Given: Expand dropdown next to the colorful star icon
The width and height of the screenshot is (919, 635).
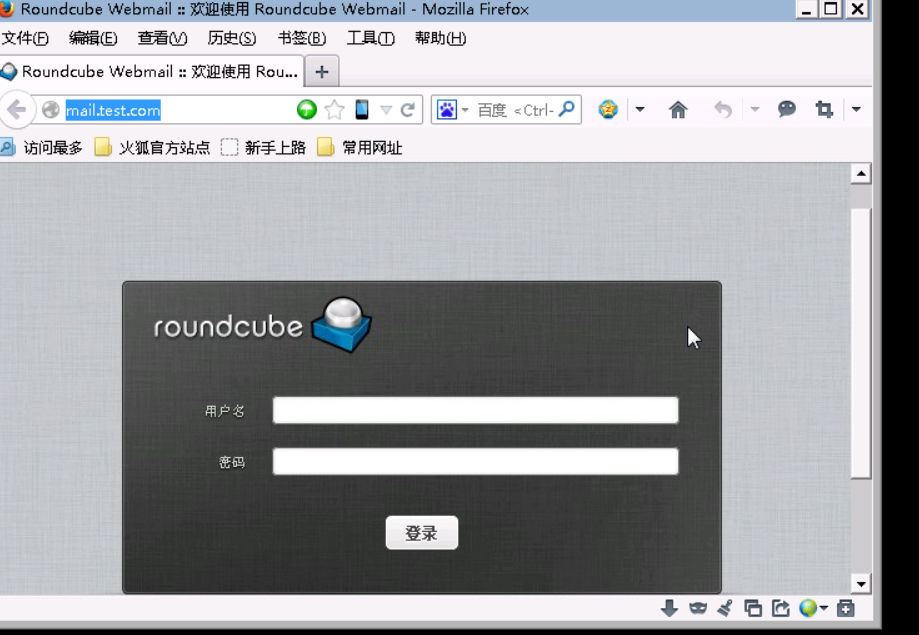Looking at the screenshot, I should (640, 109).
